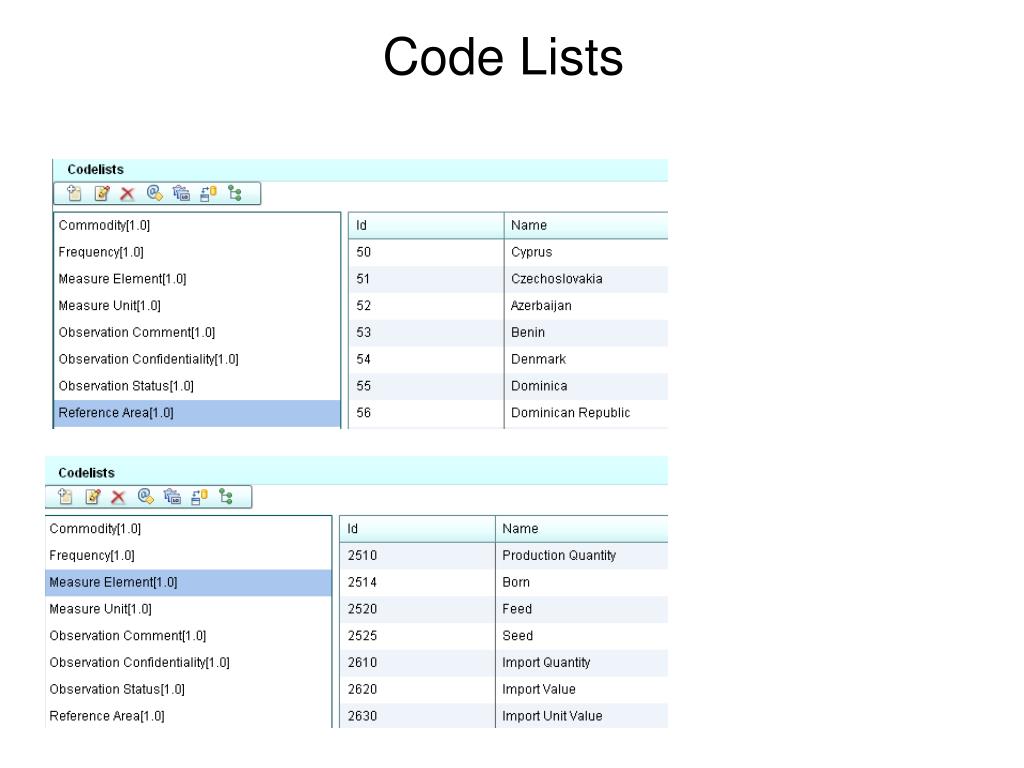Select Observation Status[1.0] in the lower codelist panel
The height and width of the screenshot is (768, 1024).
point(188,690)
